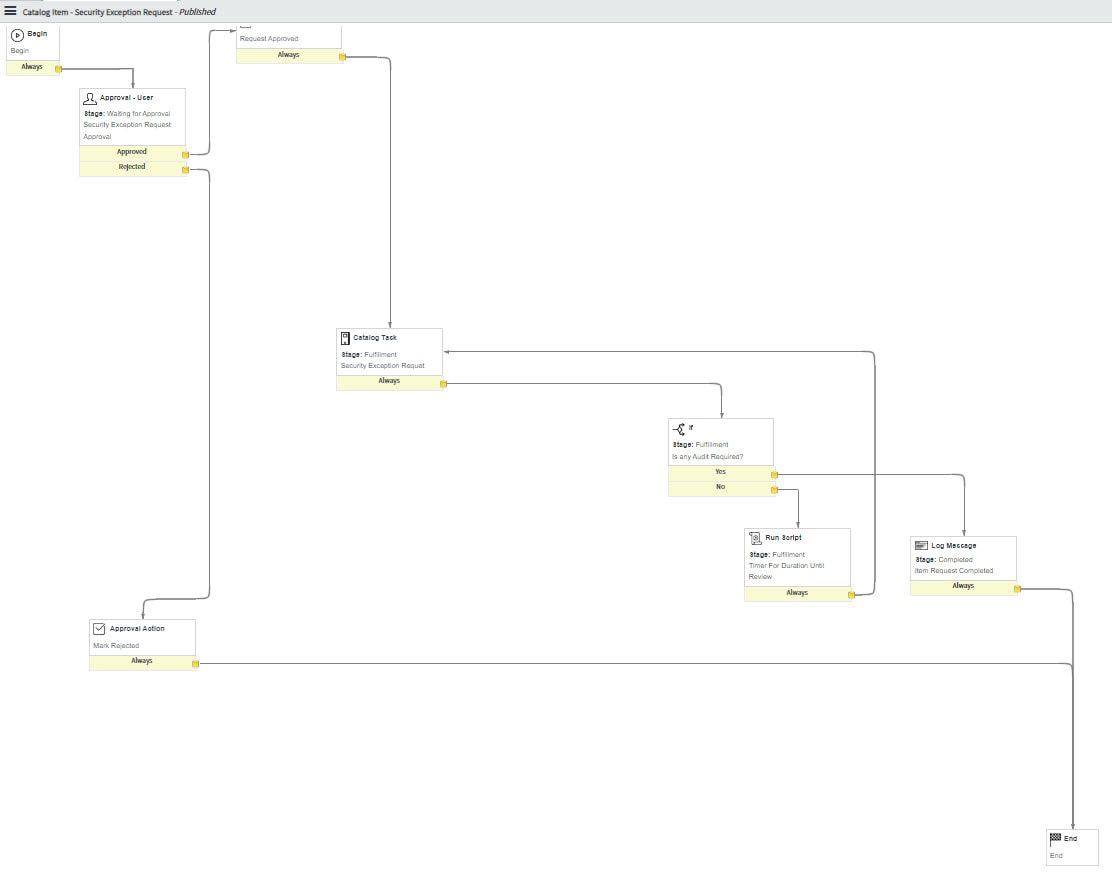1112x874 pixels.
Task: Click the Published status in the title bar
Action: [x=196, y=11]
